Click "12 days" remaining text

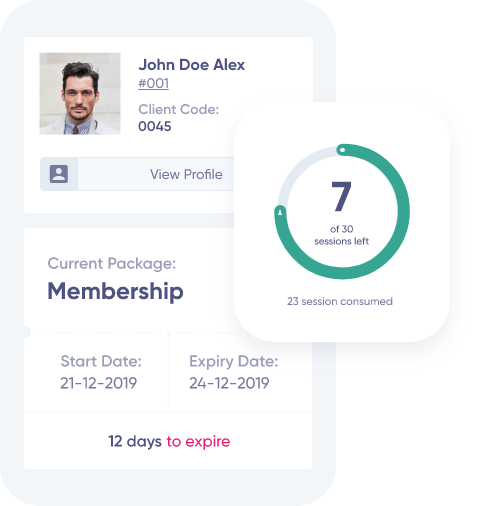[x=135, y=441]
